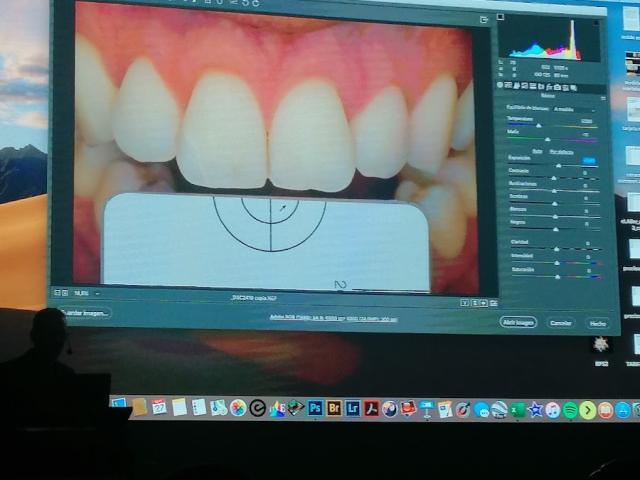The width and height of the screenshot is (640, 480).
Task: Open the Basic (Básico) panel tab icon
Action: (500, 86)
